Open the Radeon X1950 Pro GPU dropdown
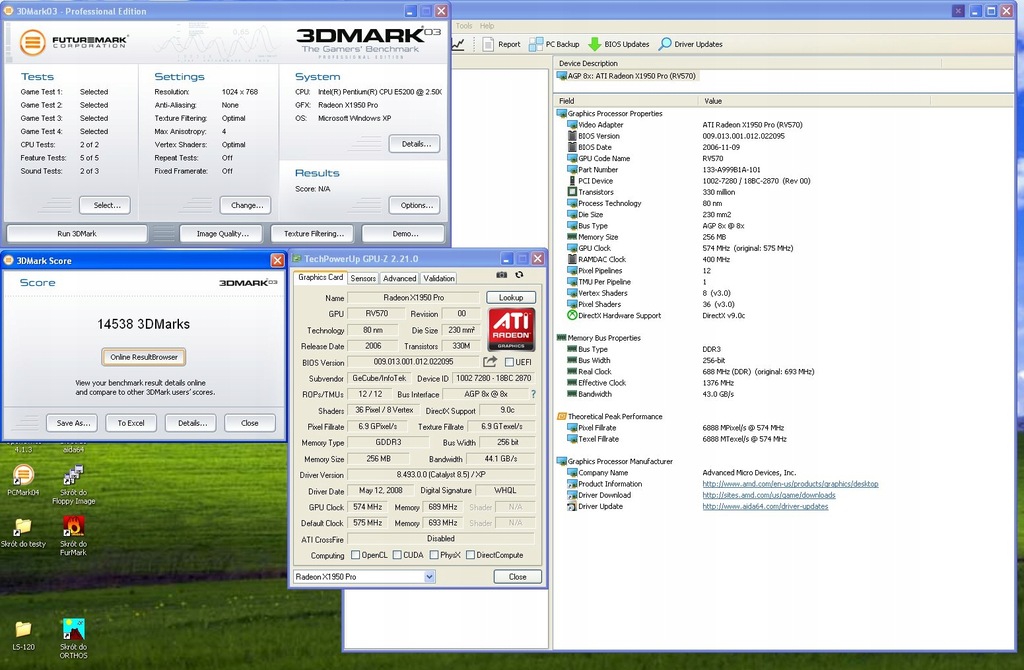The image size is (1024, 670). tap(429, 577)
